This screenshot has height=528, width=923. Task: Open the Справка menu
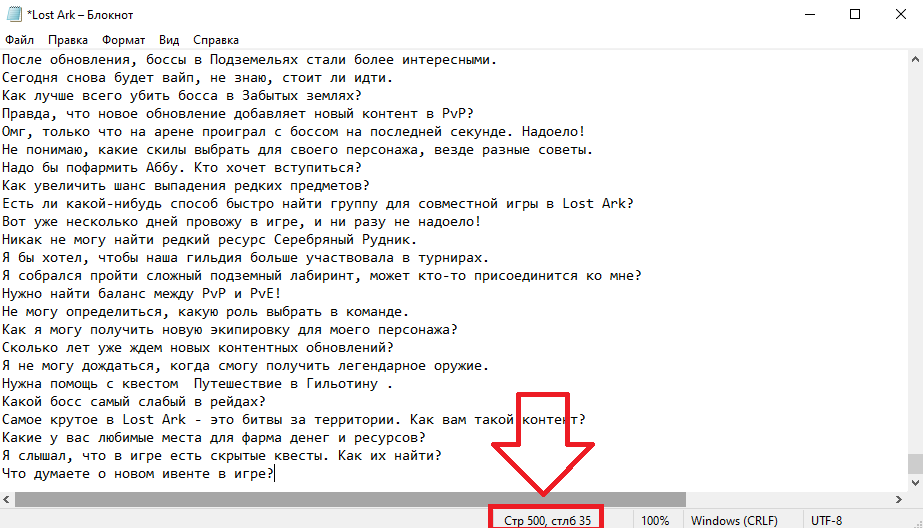click(215, 40)
